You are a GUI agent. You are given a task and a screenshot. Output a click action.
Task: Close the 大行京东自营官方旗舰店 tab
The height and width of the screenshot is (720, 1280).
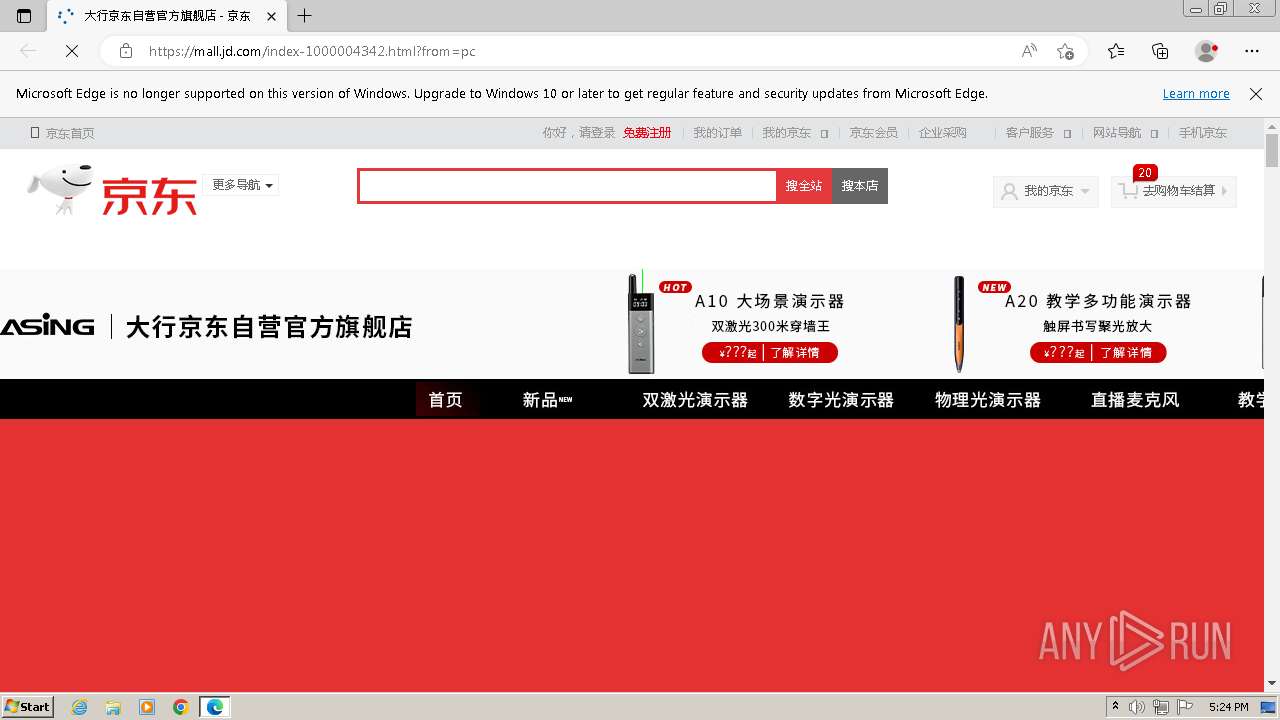pos(271,16)
